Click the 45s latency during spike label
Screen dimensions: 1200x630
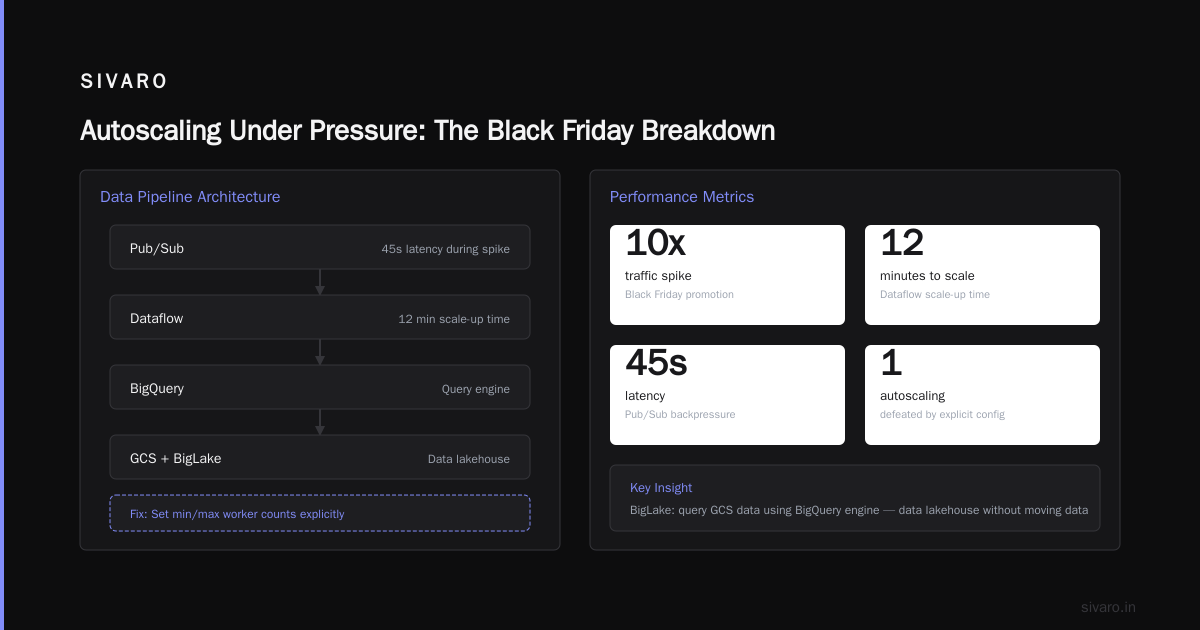pos(445,249)
